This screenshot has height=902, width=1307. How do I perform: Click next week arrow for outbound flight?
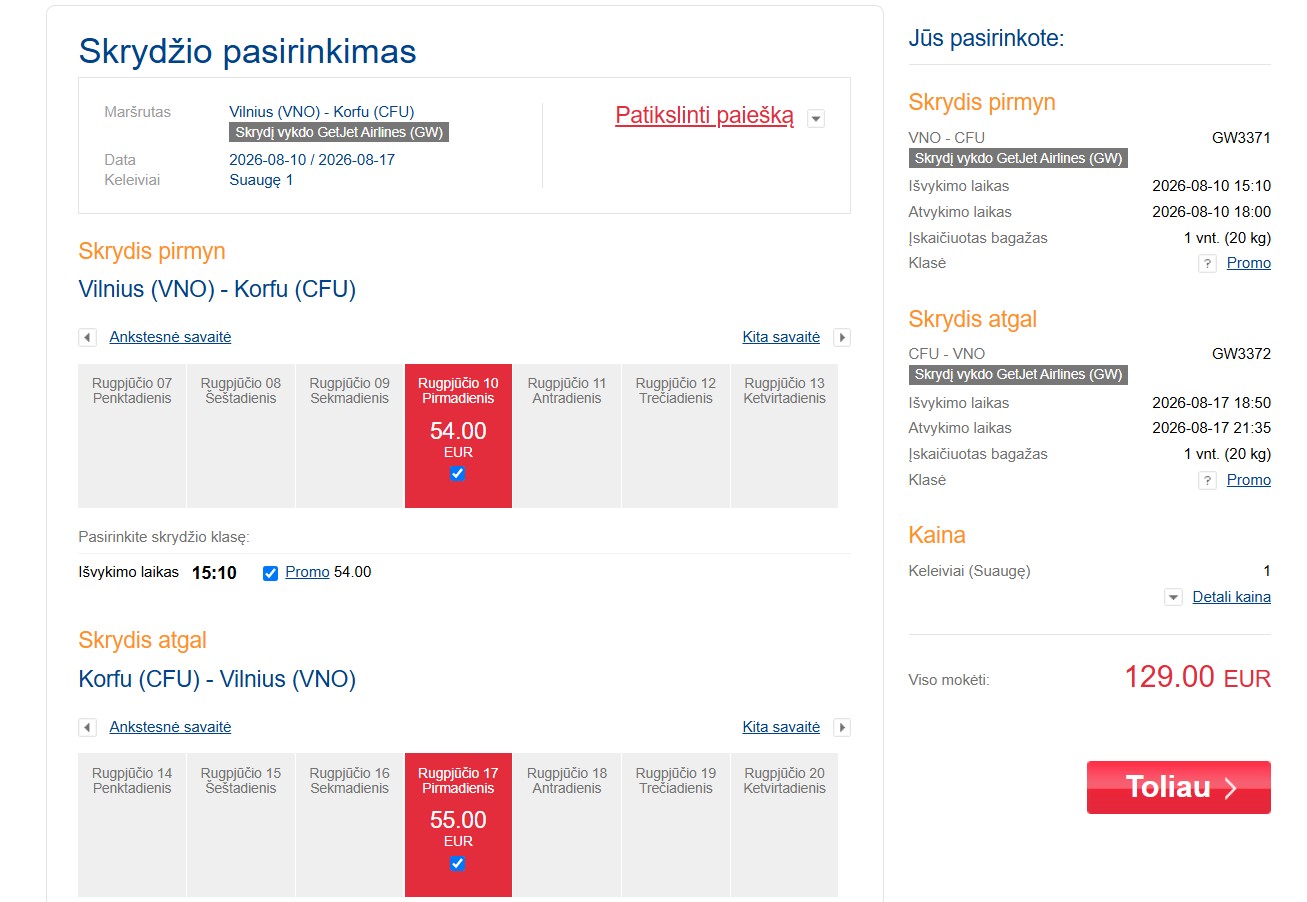click(842, 338)
